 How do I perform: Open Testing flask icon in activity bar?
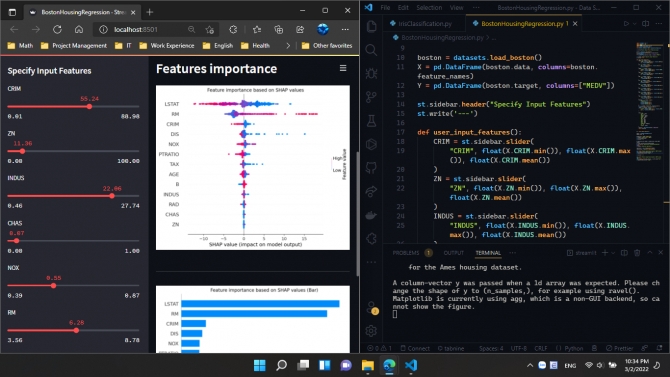371,121
